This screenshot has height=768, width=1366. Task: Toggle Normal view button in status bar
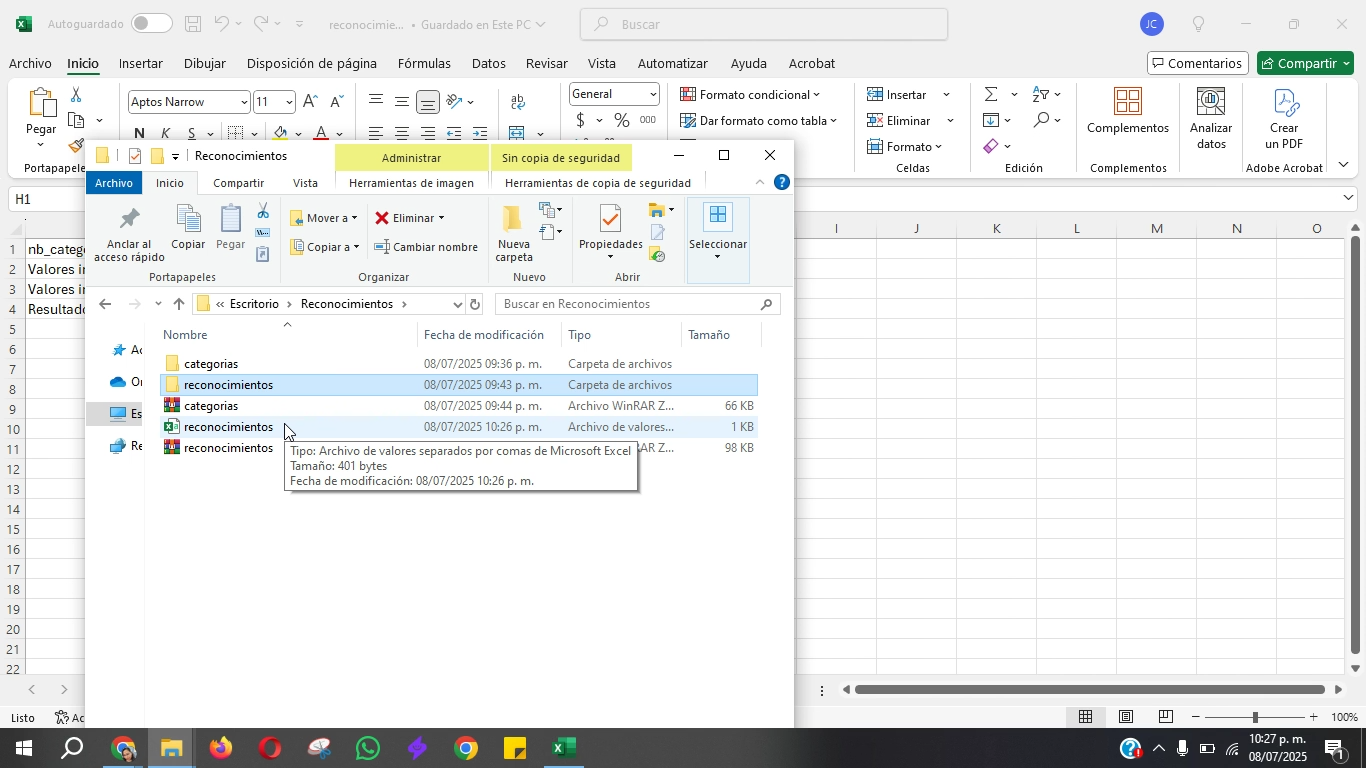click(x=1085, y=717)
